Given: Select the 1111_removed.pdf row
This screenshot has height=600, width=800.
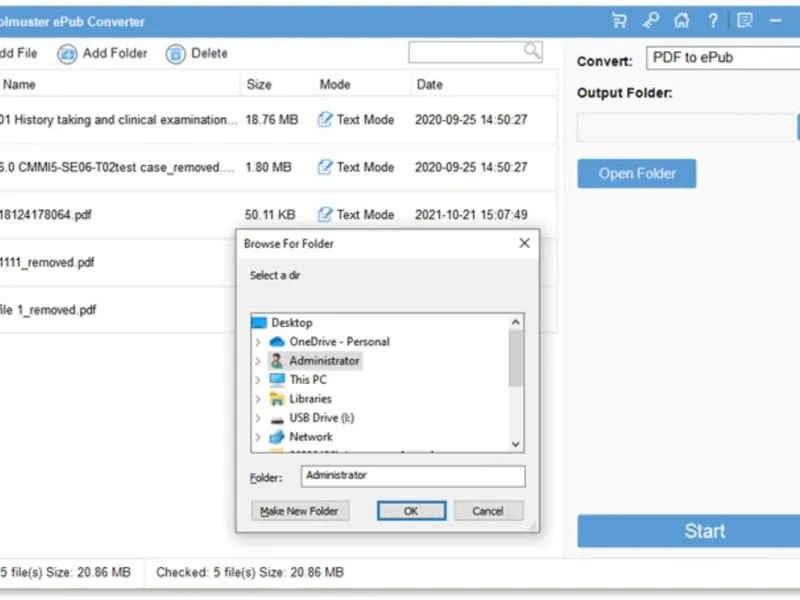Looking at the screenshot, I should (x=118, y=262).
